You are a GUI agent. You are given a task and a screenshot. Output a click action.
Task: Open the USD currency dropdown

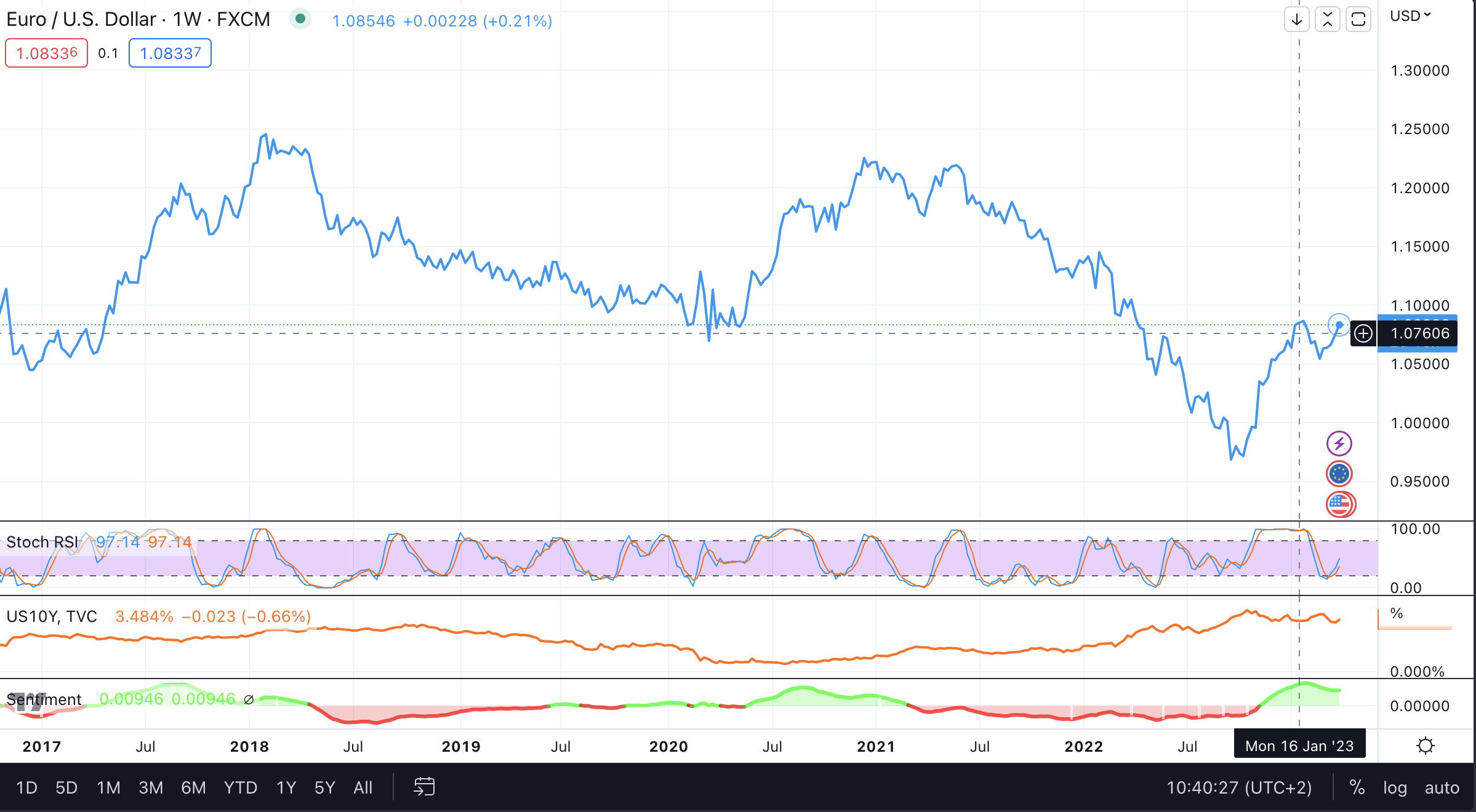1411,16
